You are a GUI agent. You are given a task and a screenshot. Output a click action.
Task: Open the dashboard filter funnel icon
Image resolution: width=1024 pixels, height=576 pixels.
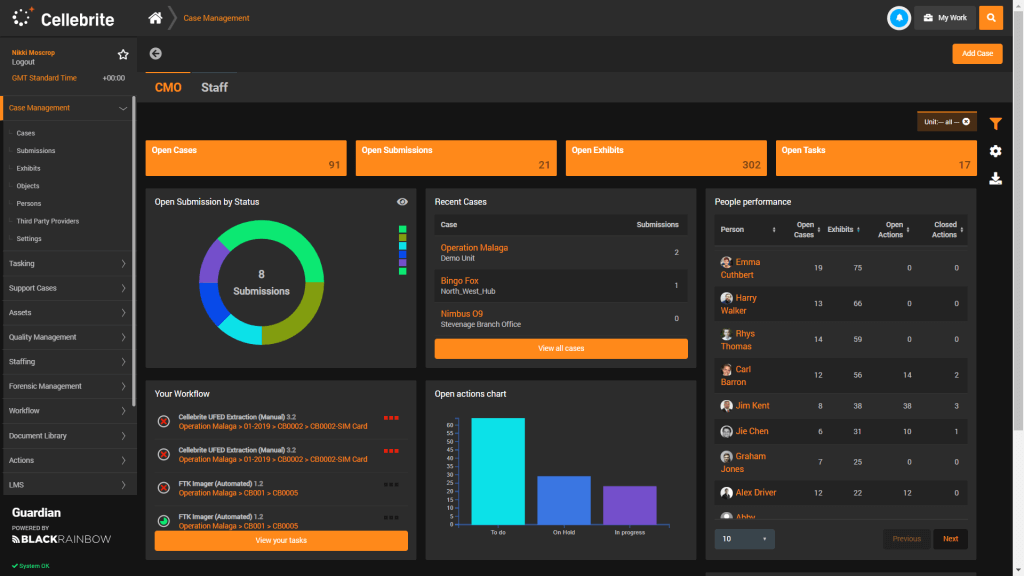pyautogui.click(x=995, y=124)
